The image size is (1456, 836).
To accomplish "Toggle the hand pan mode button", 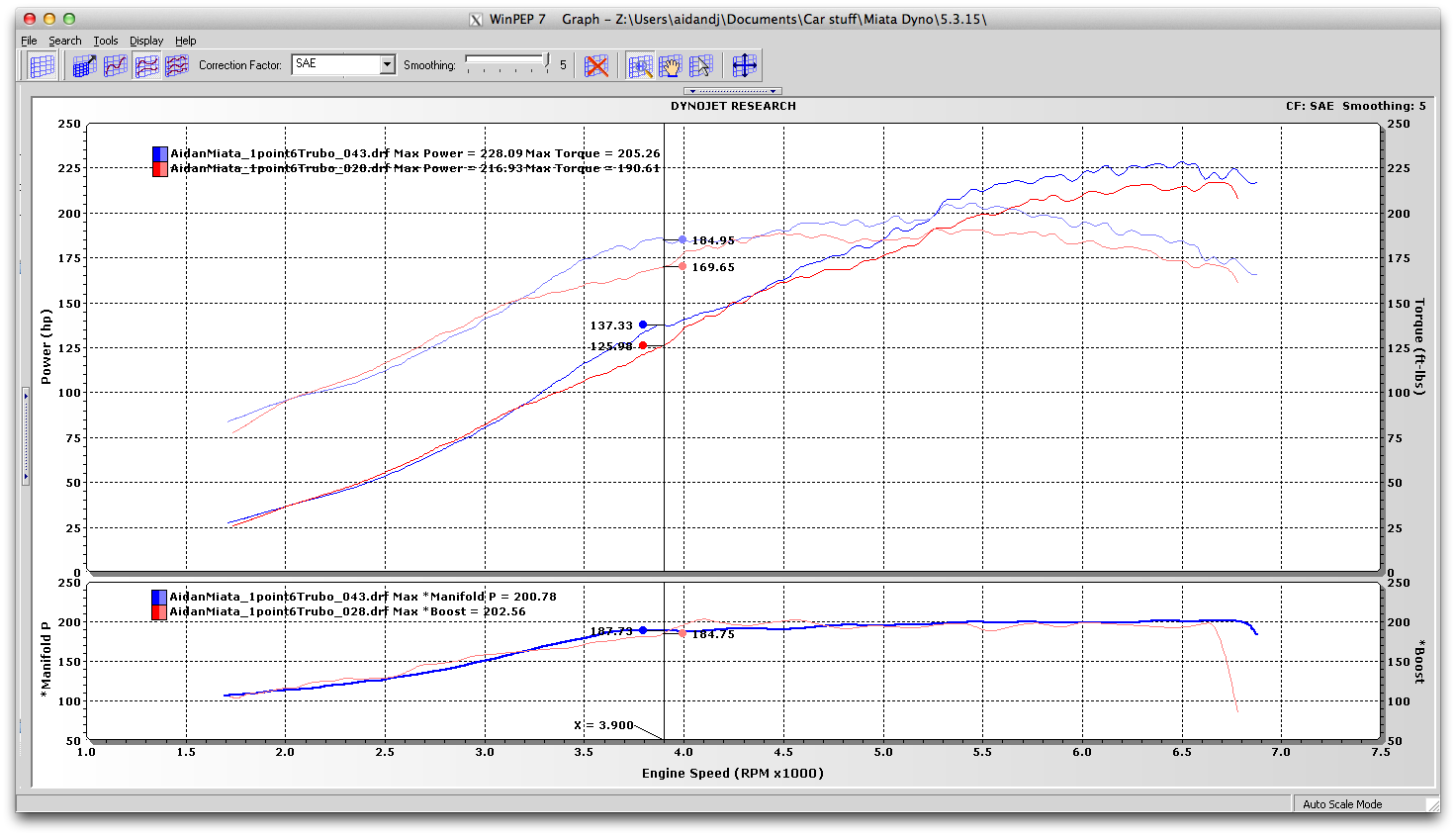I will [671, 66].
